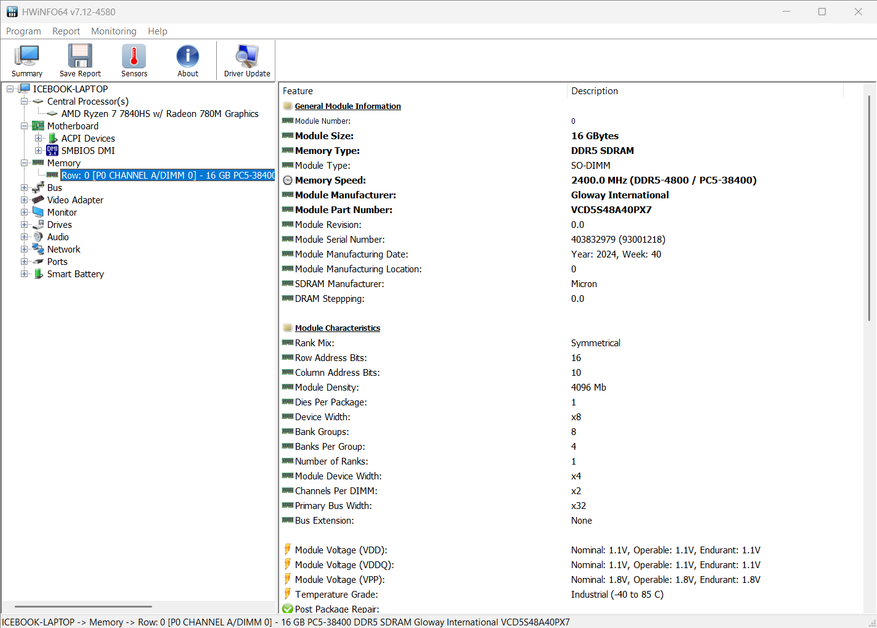Click the Bus node icon

38,187
